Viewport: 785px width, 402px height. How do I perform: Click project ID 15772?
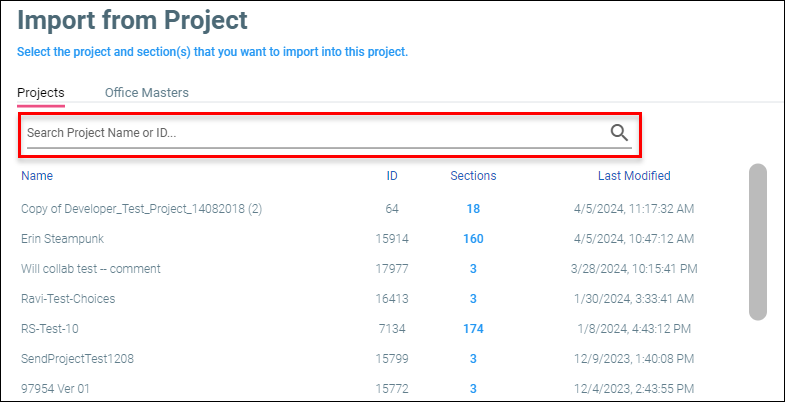point(392,388)
